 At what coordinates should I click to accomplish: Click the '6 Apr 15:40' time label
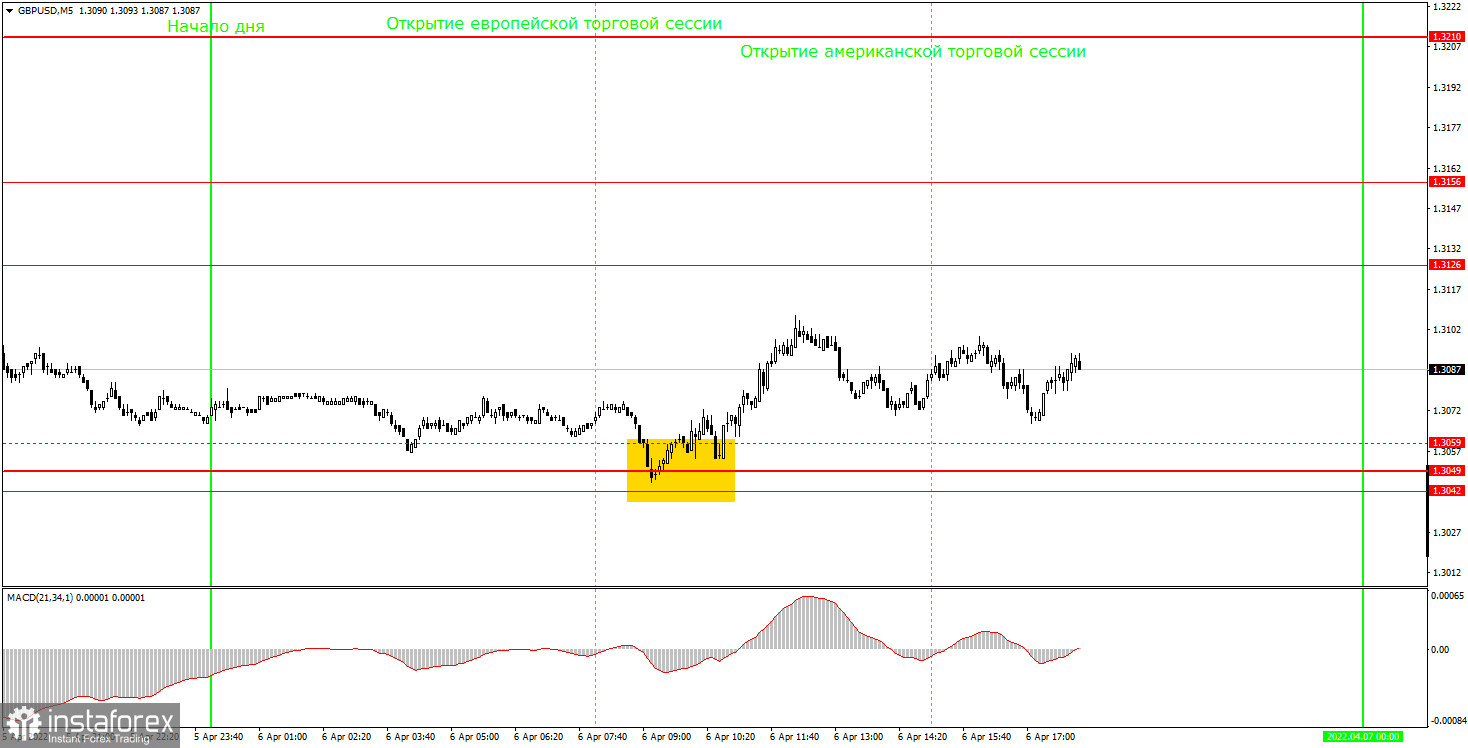[x=986, y=736]
